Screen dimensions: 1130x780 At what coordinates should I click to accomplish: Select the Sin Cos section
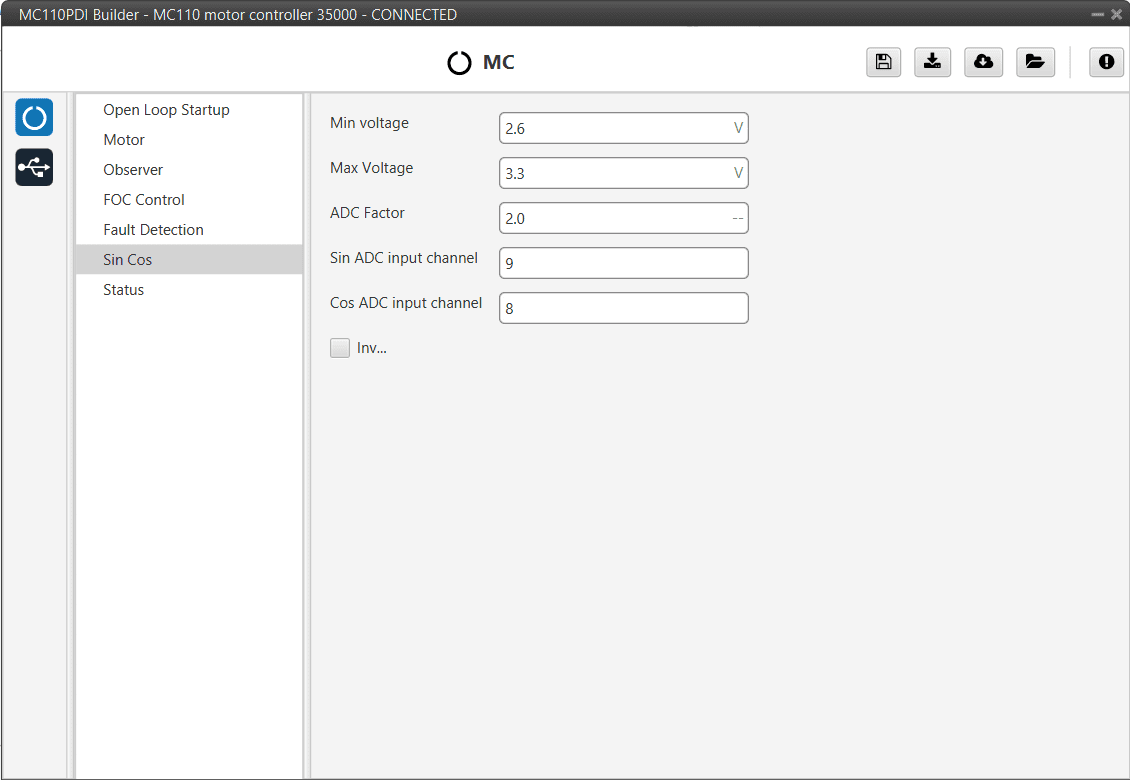click(189, 260)
